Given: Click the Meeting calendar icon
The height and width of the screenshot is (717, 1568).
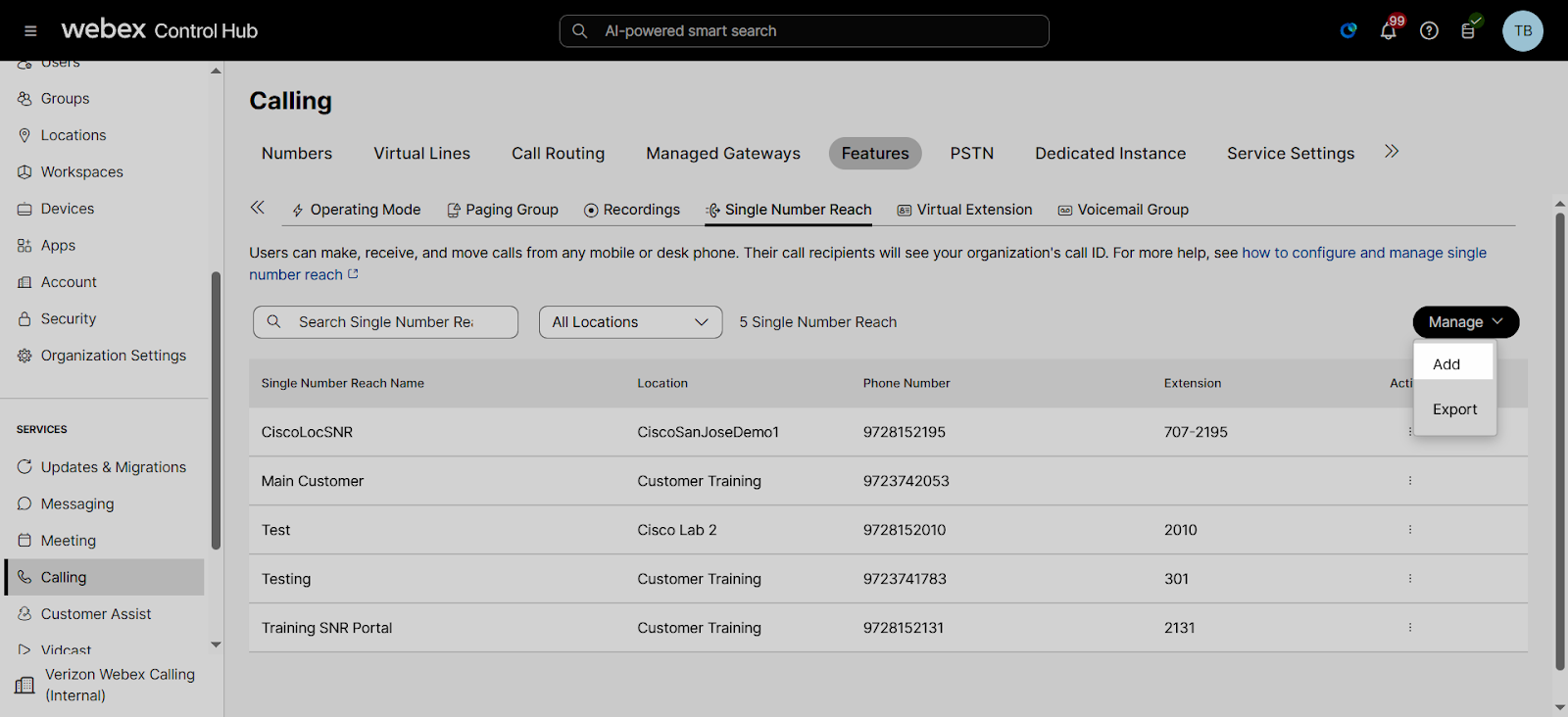Looking at the screenshot, I should coord(24,540).
